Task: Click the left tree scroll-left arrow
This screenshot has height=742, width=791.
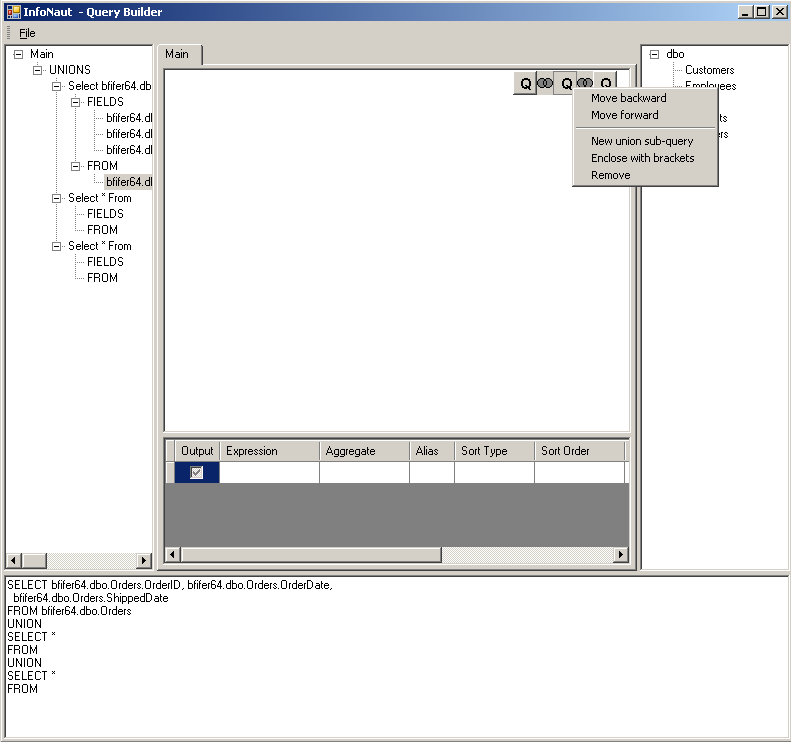Action: (x=14, y=561)
